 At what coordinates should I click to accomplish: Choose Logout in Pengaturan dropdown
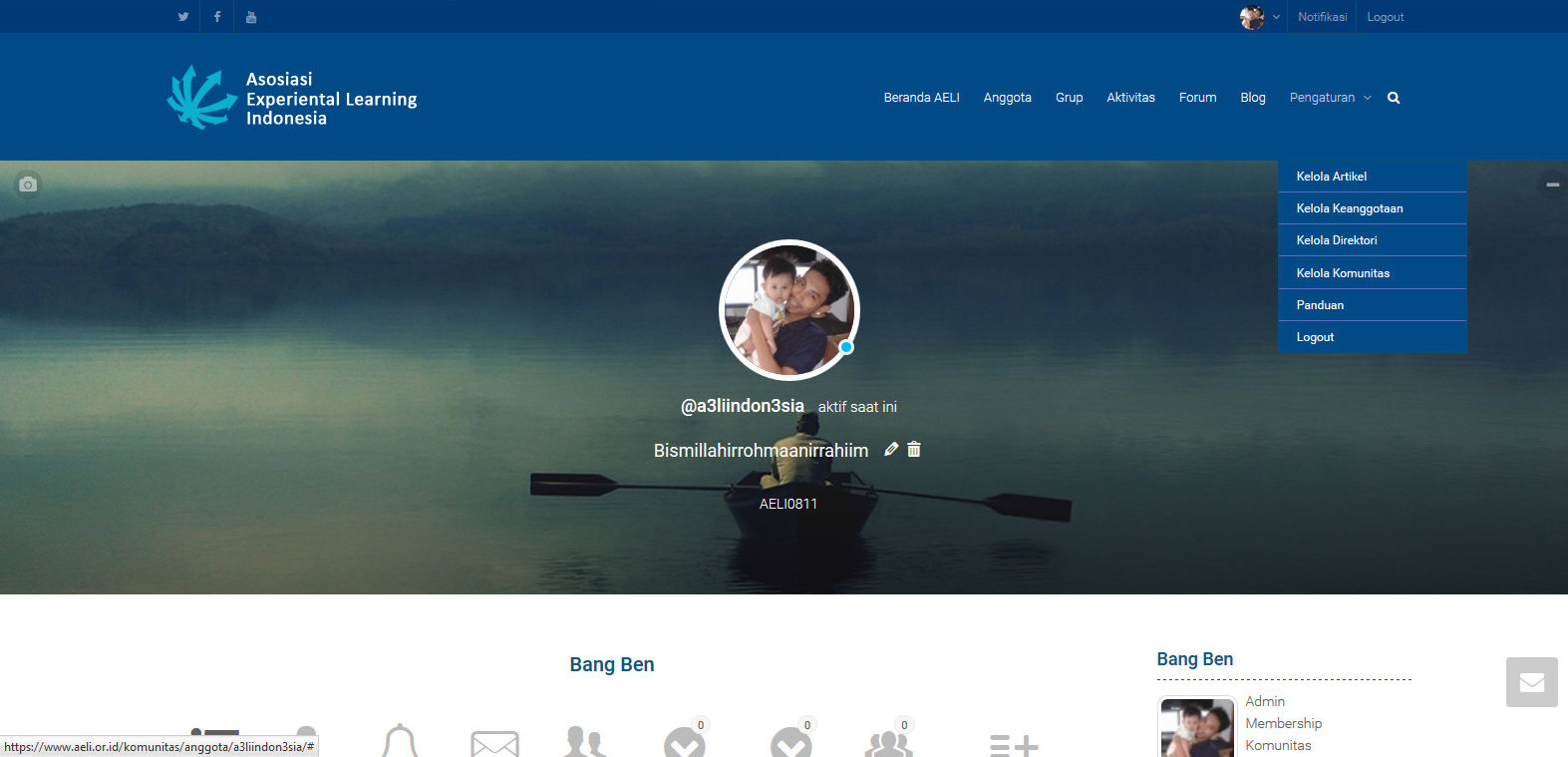[x=1372, y=337]
